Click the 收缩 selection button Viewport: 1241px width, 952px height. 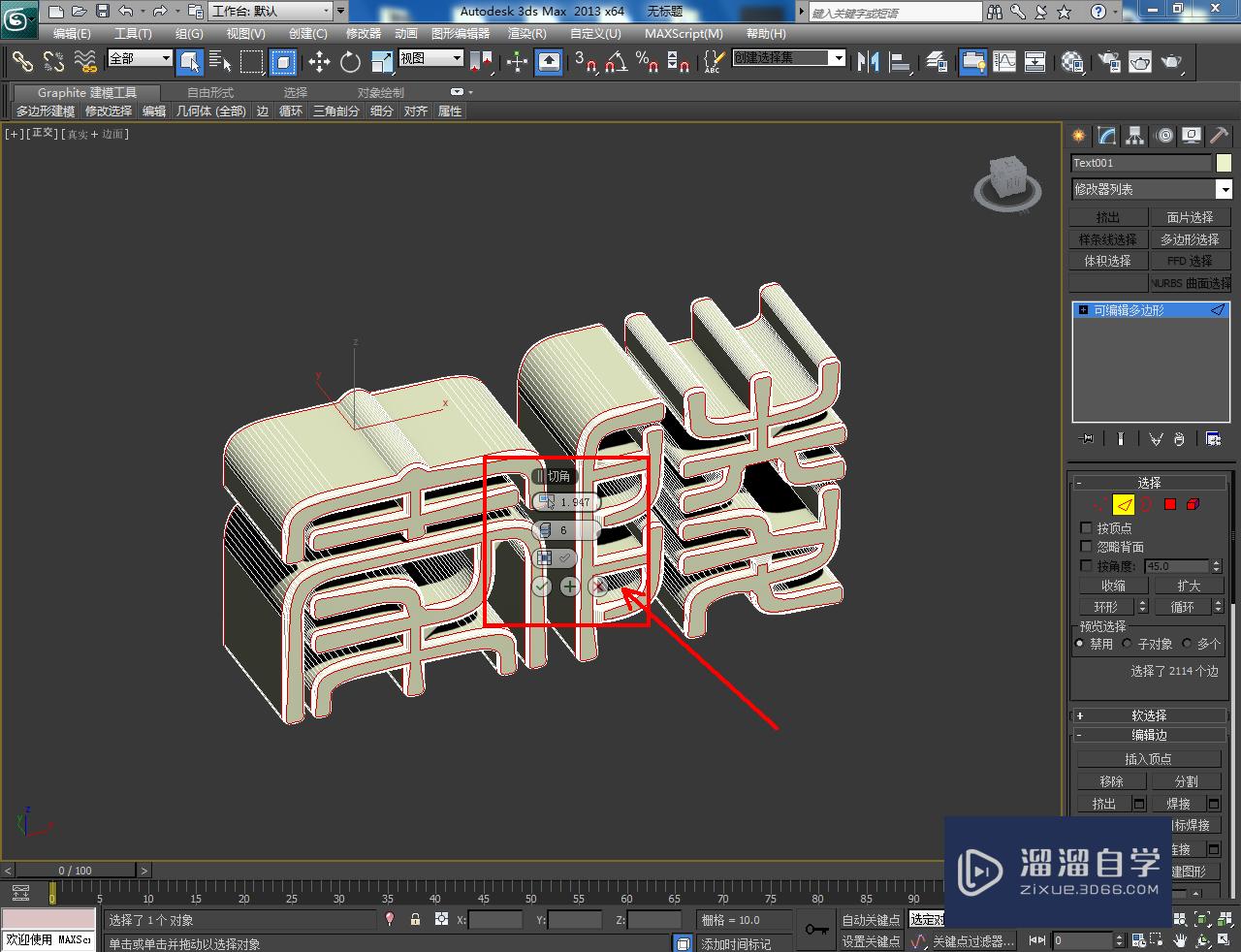pyautogui.click(x=1113, y=586)
